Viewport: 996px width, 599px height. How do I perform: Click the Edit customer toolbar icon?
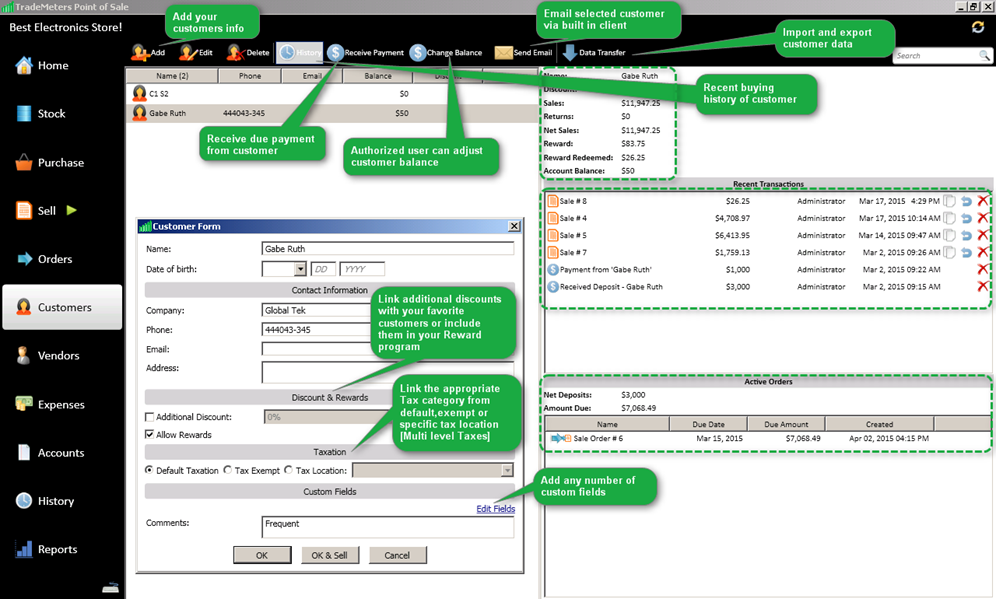[187, 52]
